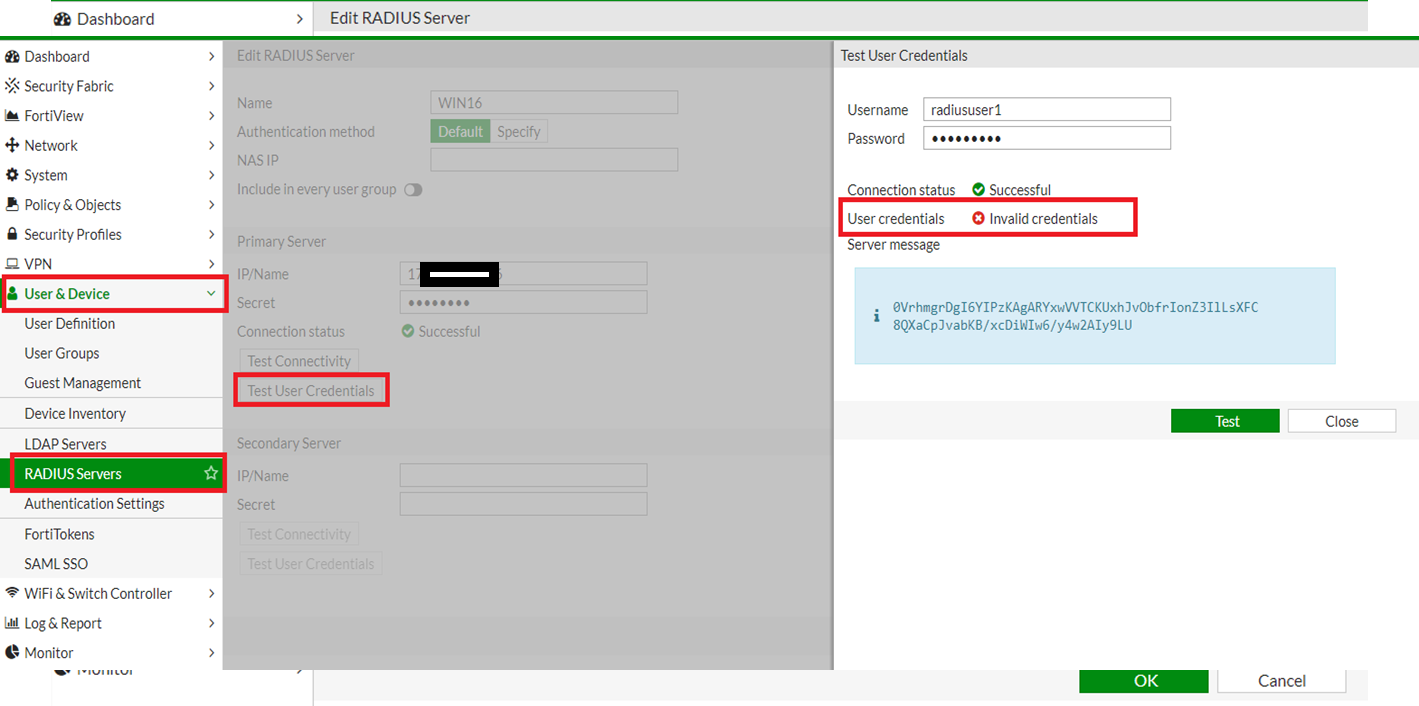The width and height of the screenshot is (1419, 706).
Task: Click the Username input field
Action: [1046, 110]
